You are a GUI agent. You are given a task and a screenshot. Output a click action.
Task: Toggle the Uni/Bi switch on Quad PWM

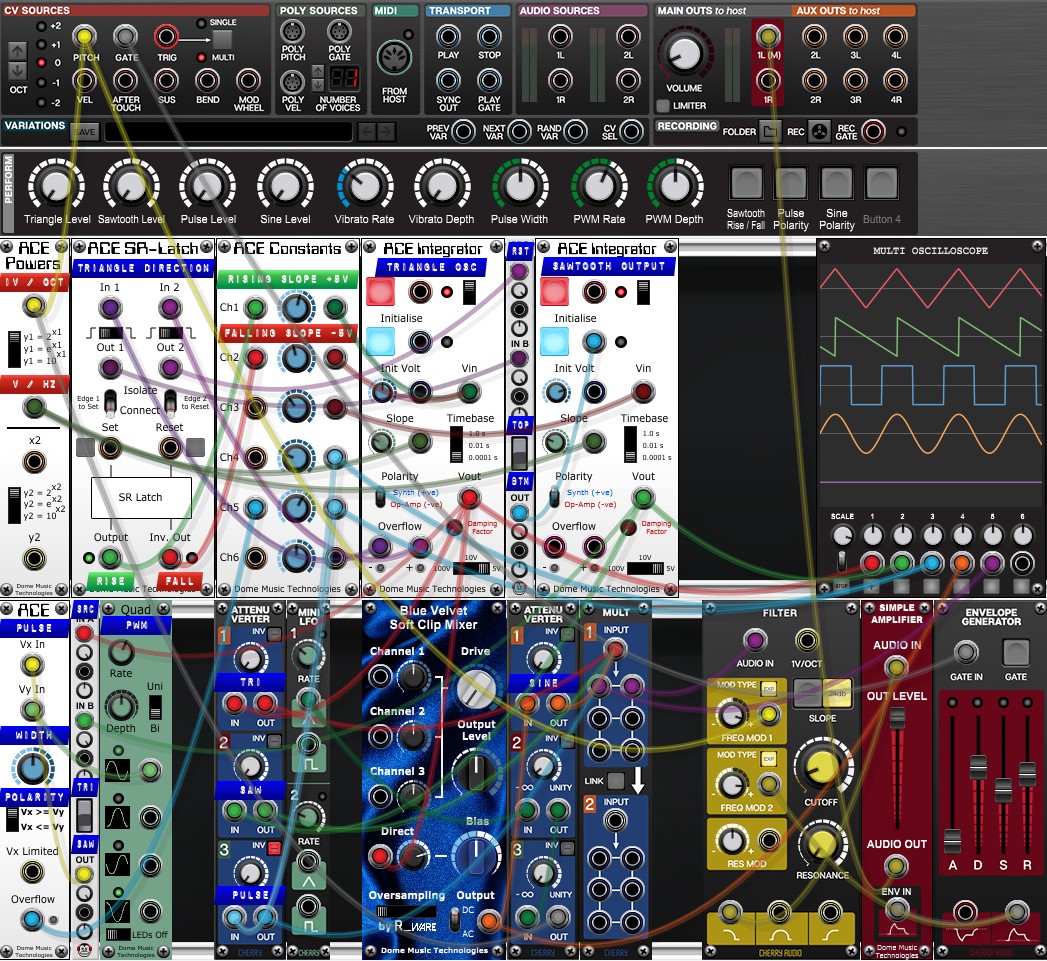(155, 707)
